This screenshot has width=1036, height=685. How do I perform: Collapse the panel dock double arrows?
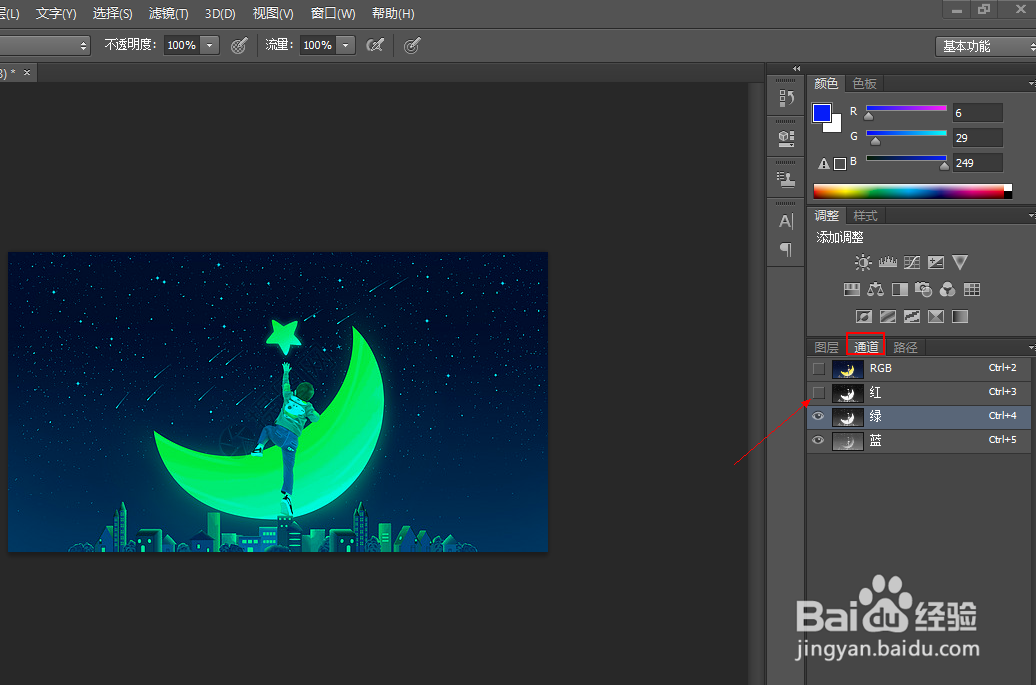(x=797, y=69)
